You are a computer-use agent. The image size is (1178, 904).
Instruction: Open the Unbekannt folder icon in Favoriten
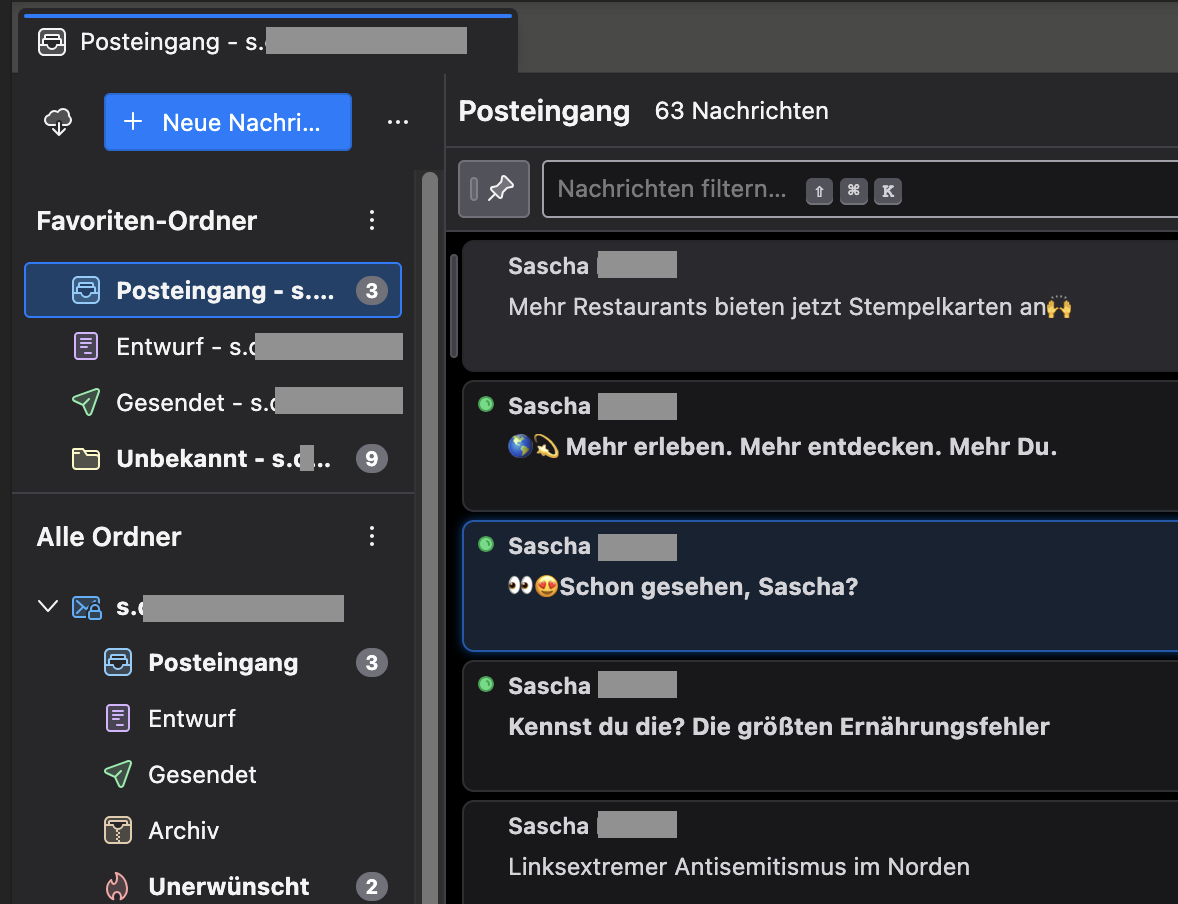[86, 459]
